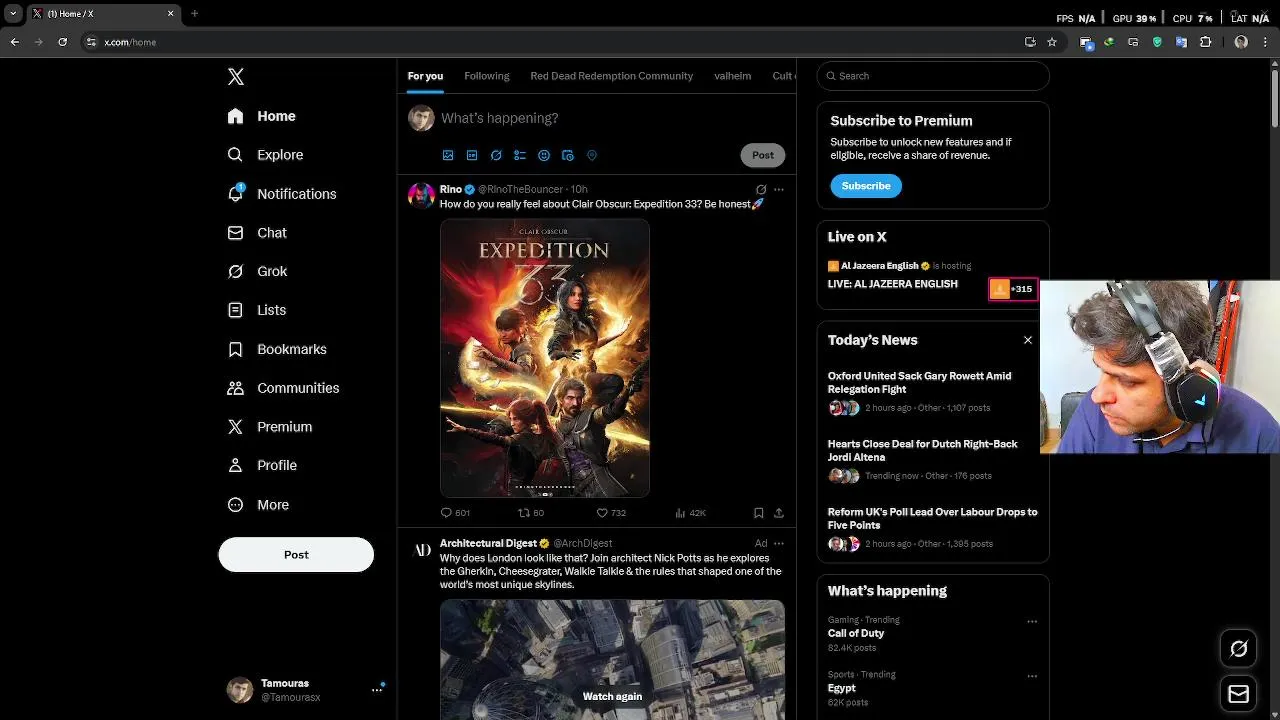Open more options for Call of Duty trend

1032,621
